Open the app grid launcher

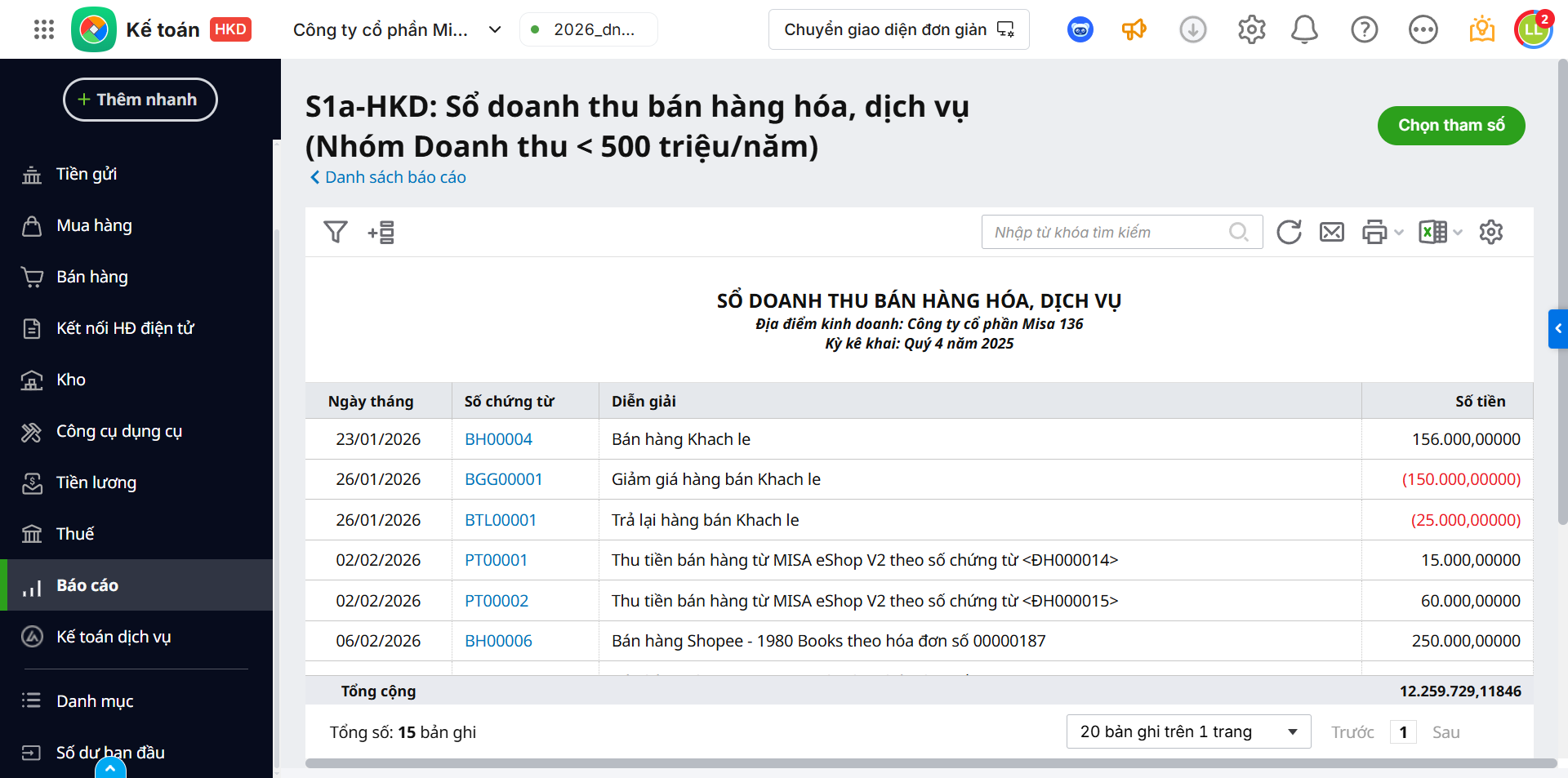(x=44, y=30)
